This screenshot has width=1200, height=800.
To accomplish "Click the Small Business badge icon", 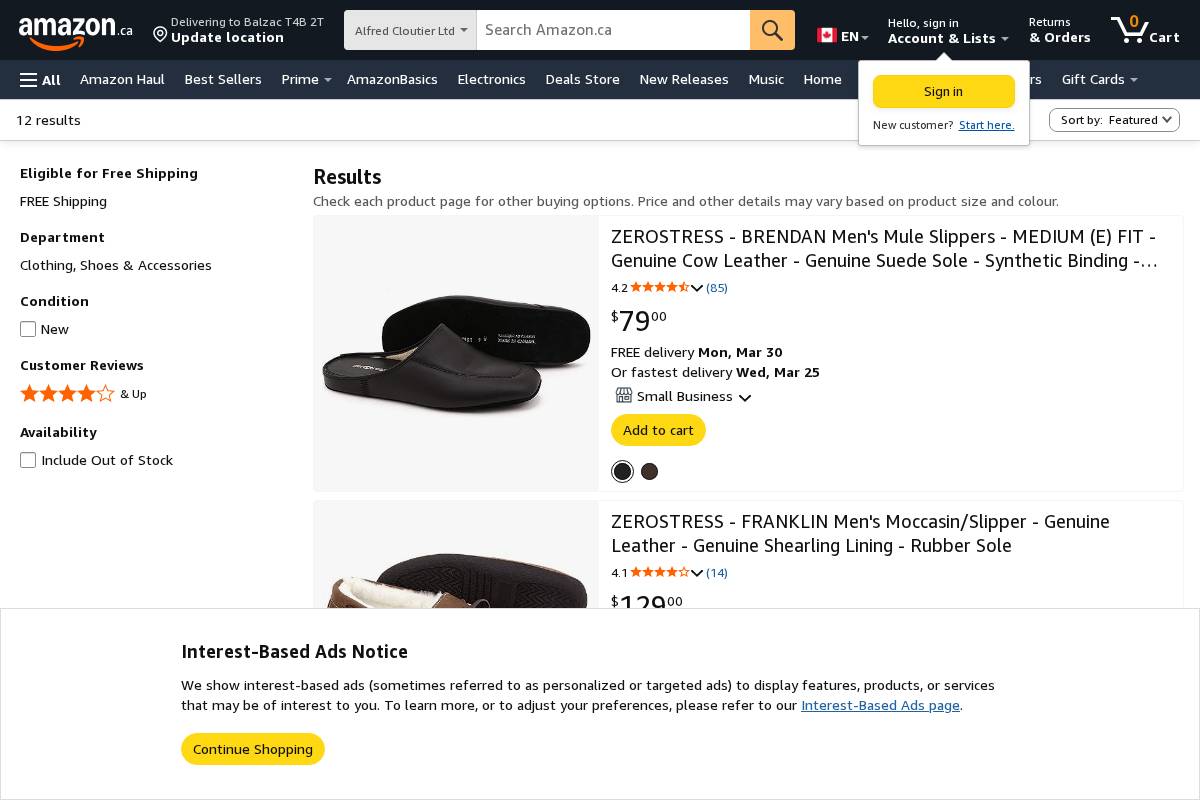I will tap(624, 396).
